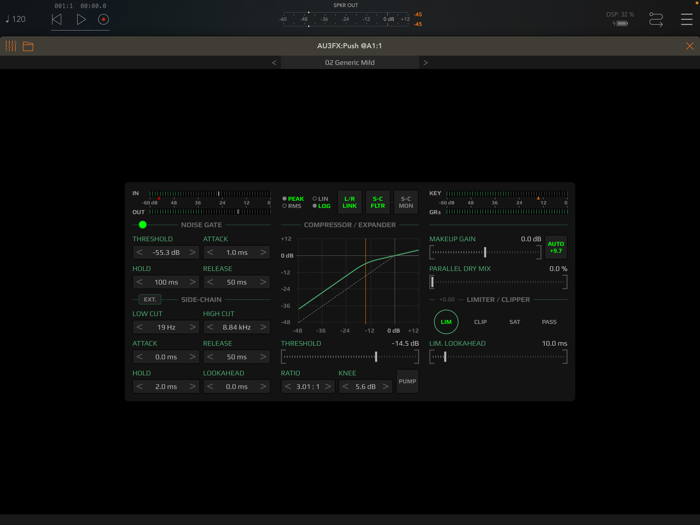Close the AU3FX:Push plugin panel
The width and height of the screenshot is (700, 525).
coord(690,46)
